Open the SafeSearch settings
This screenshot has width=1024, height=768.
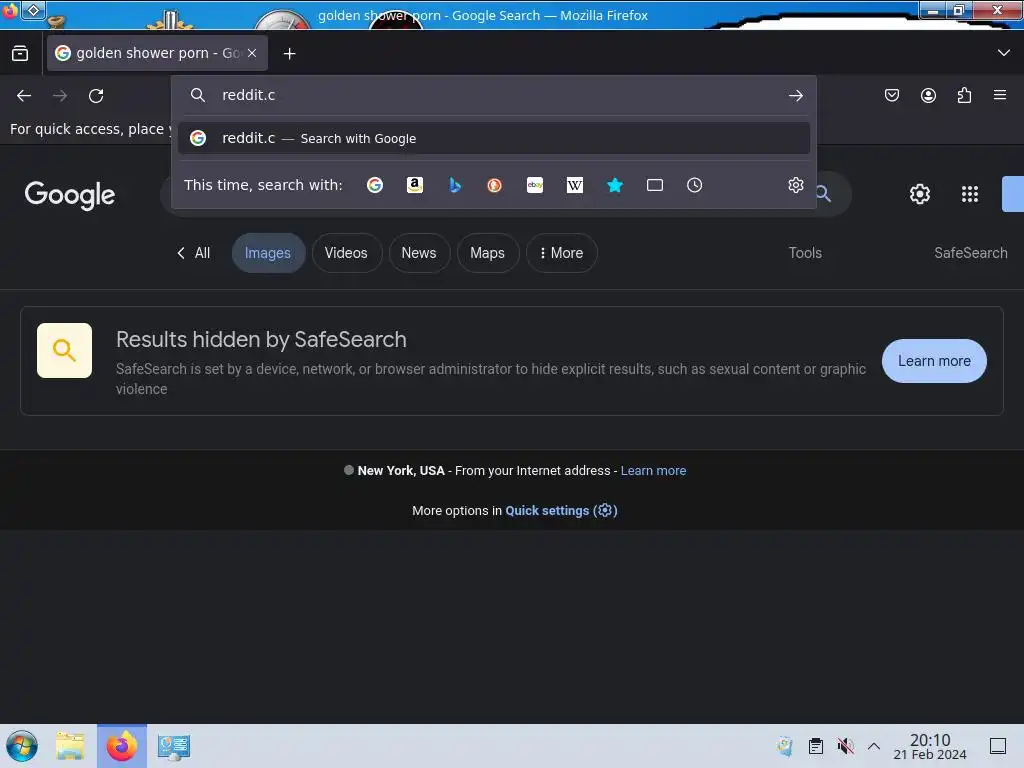tap(970, 253)
